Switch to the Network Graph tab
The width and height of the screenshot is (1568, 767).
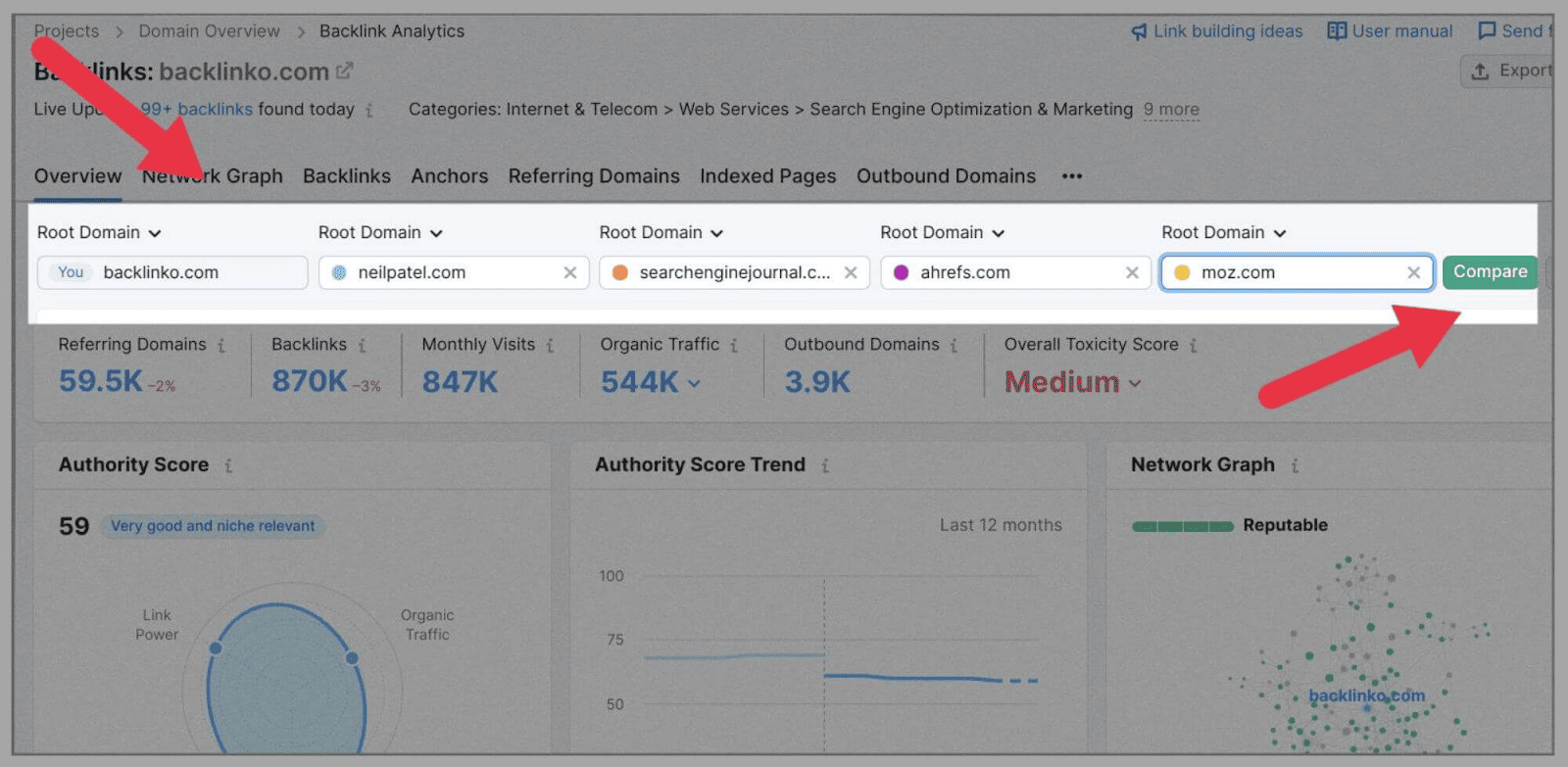click(x=213, y=176)
